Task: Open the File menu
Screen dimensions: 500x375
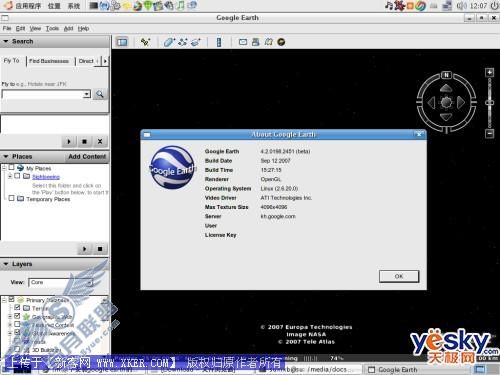Action: click(7, 29)
